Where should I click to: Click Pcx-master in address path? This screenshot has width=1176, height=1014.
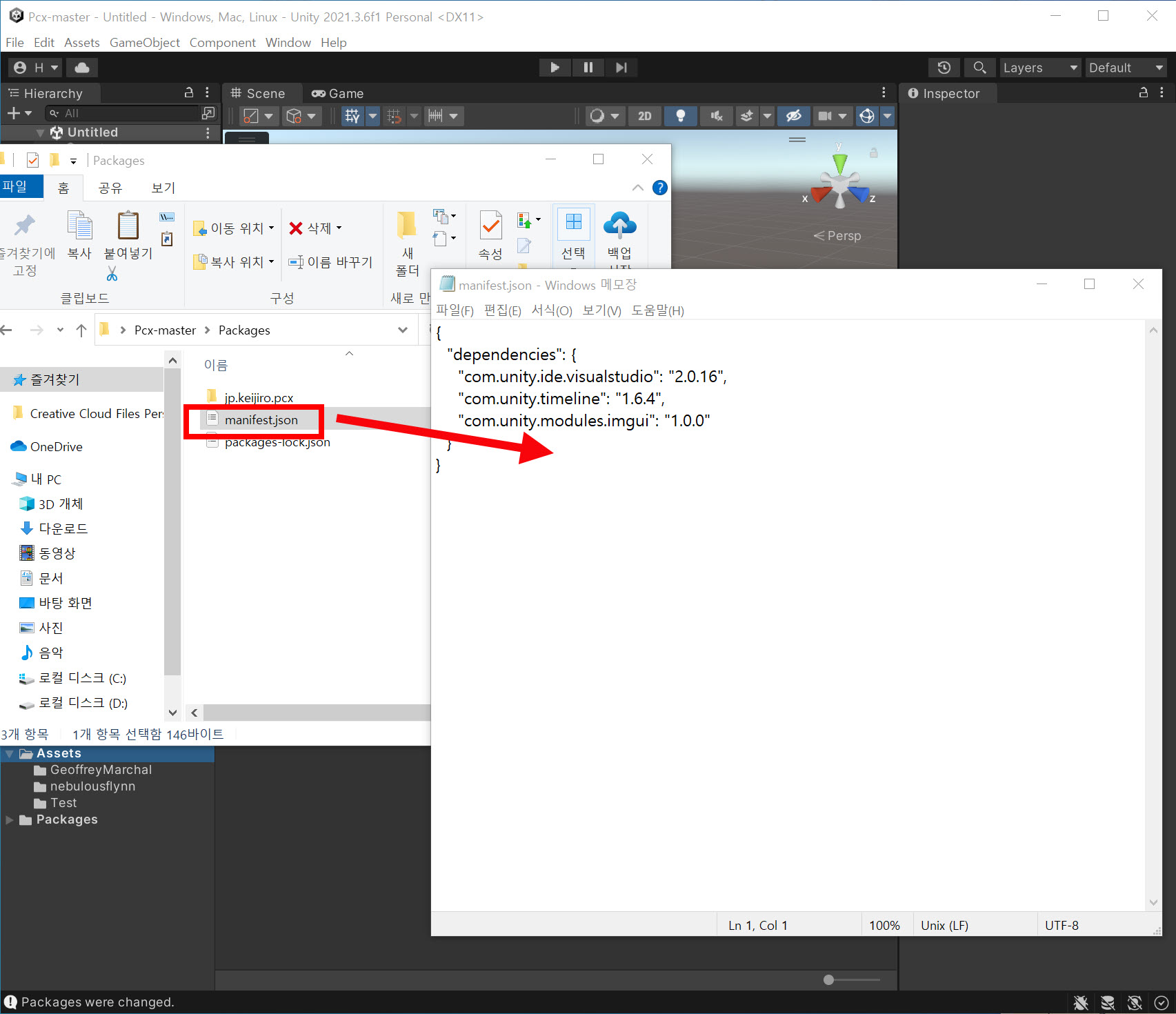point(165,330)
